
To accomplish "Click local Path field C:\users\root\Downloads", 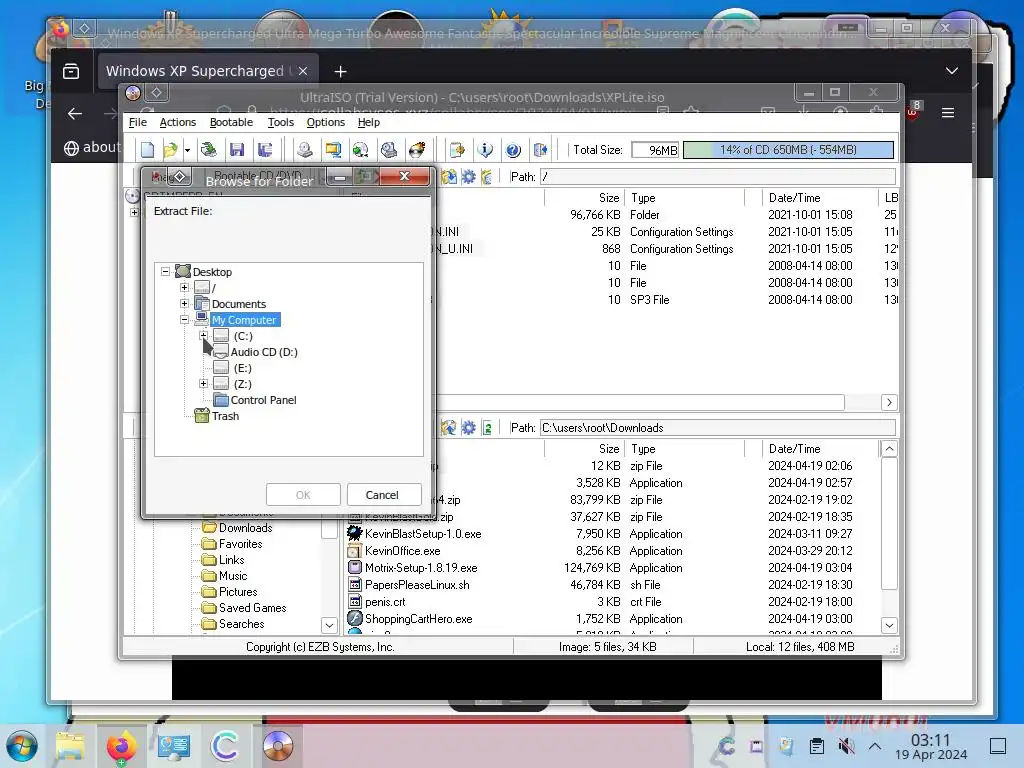I will (x=718, y=428).
